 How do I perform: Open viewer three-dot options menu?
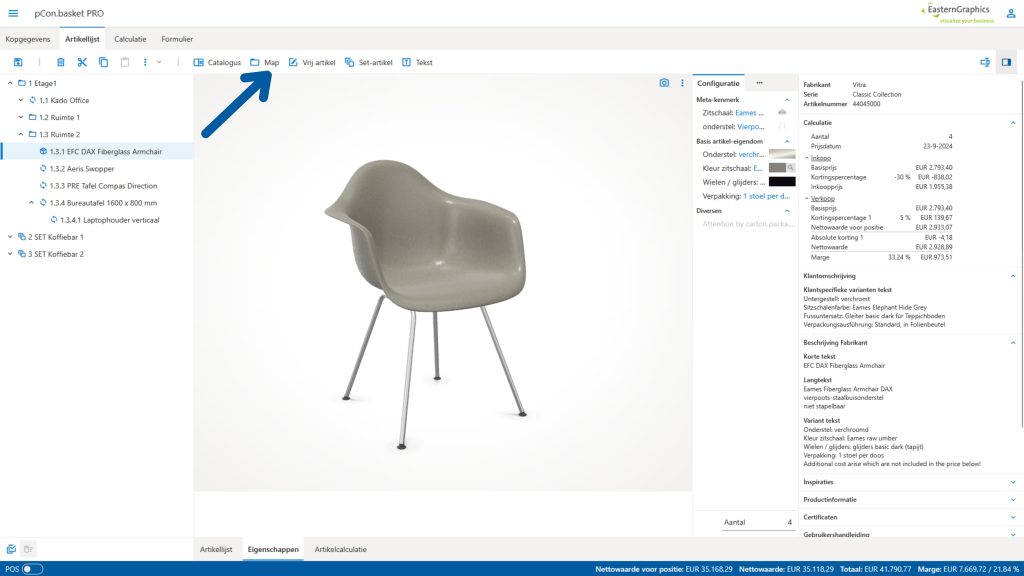point(682,83)
